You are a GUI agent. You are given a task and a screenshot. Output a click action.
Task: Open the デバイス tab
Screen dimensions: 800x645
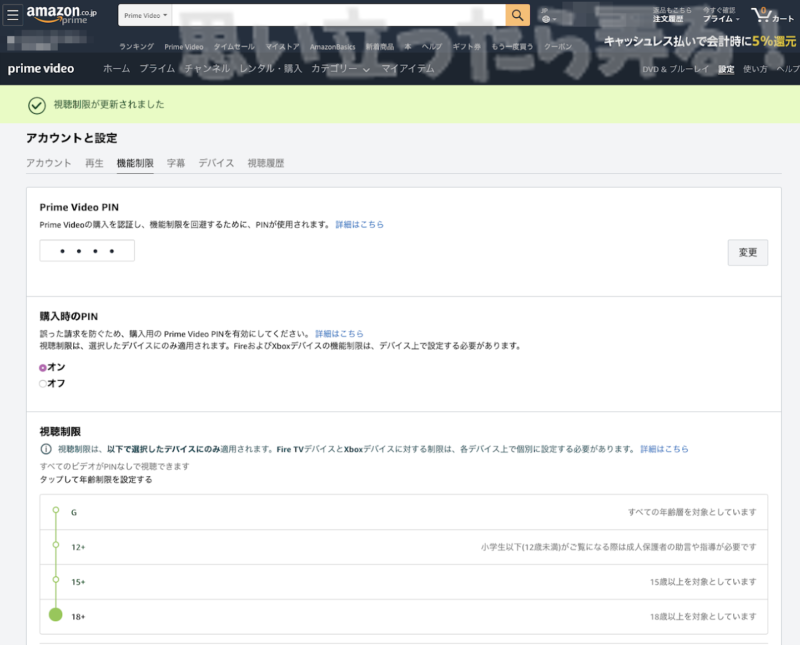(216, 163)
